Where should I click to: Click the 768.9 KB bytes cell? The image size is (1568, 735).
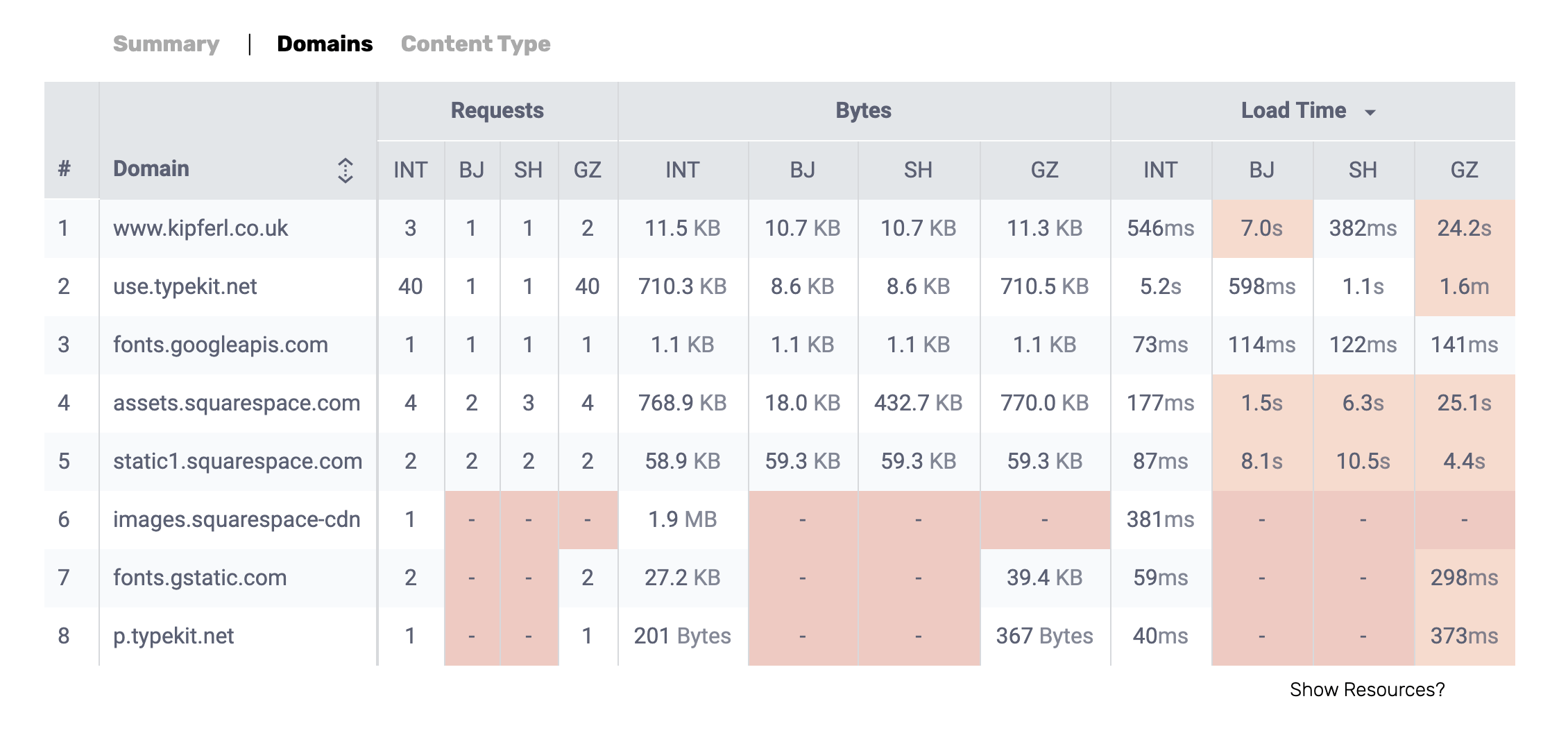pos(683,403)
